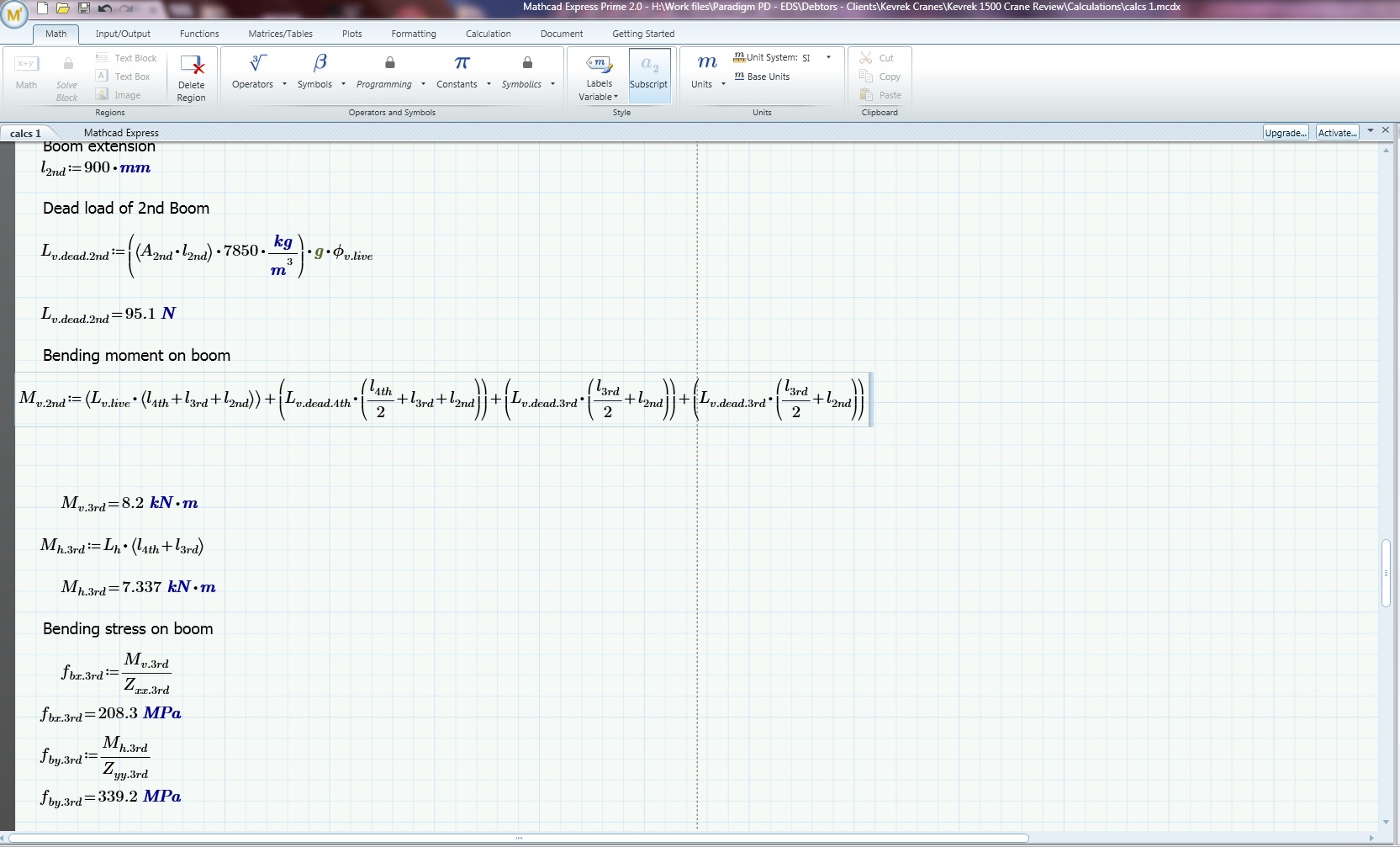Open the document tab list dropdown arrow
The height and width of the screenshot is (847, 1400).
pos(1371,130)
